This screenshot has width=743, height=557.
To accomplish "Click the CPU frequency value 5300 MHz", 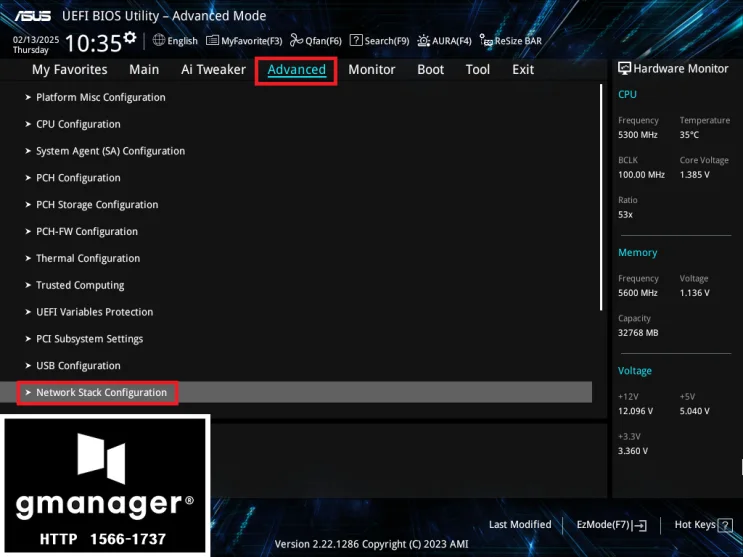I will pyautogui.click(x=637, y=135).
